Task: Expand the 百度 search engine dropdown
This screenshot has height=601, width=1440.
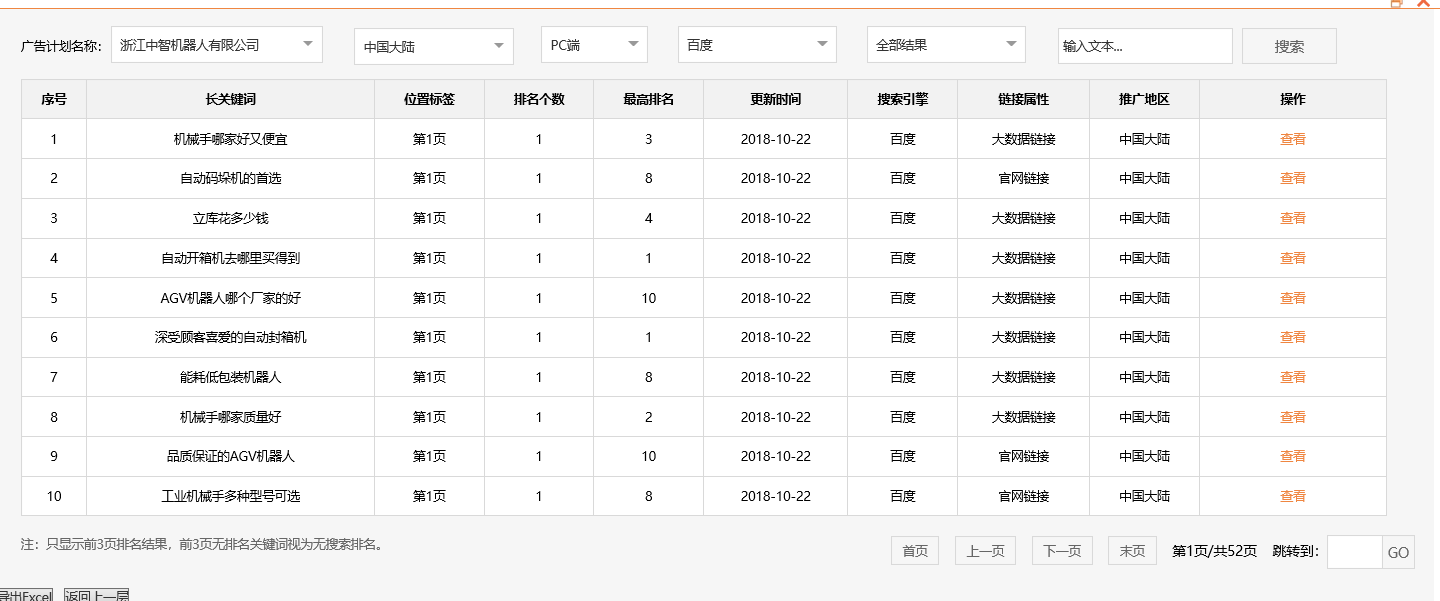Action: 757,44
